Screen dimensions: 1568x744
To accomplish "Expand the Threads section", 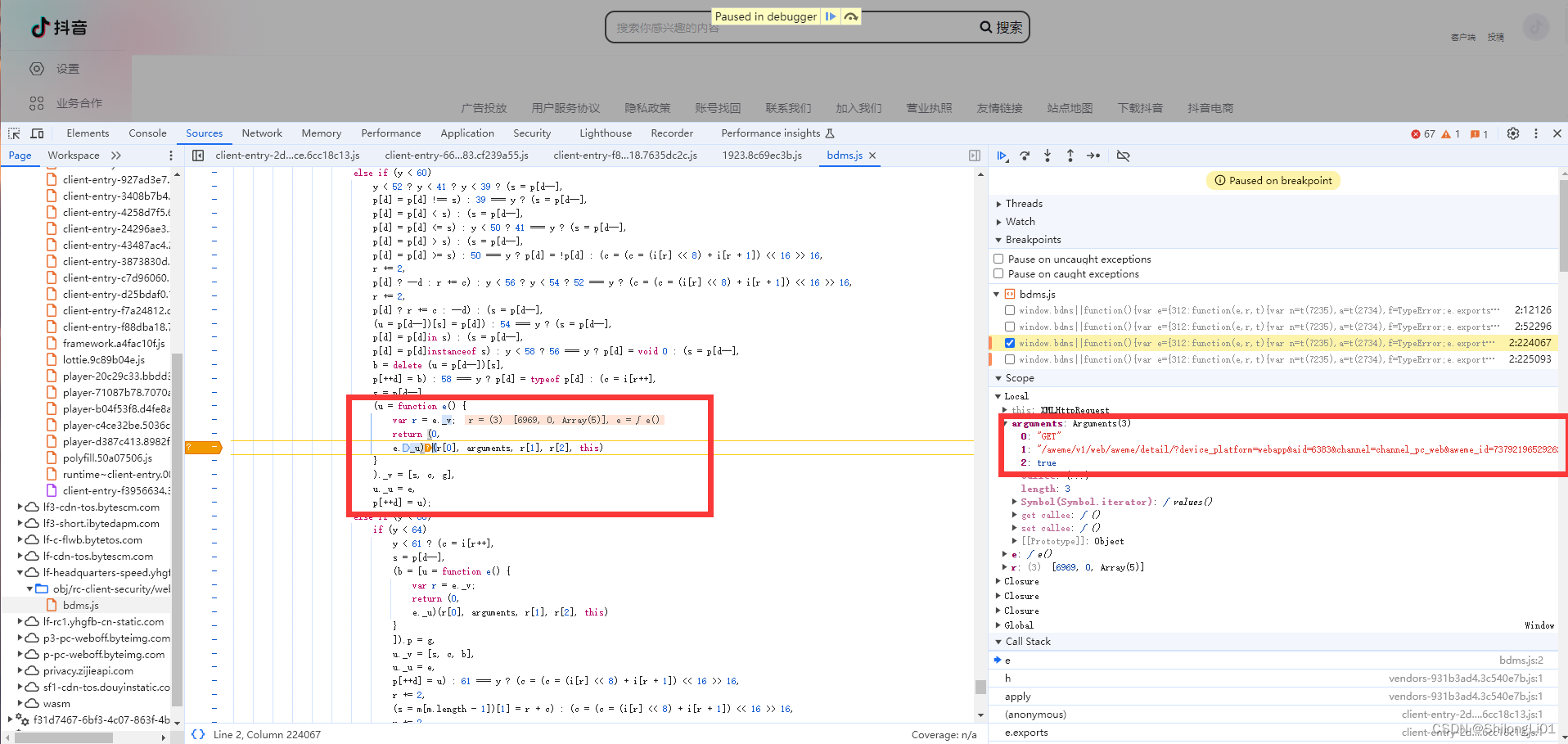I will click(x=1023, y=204).
